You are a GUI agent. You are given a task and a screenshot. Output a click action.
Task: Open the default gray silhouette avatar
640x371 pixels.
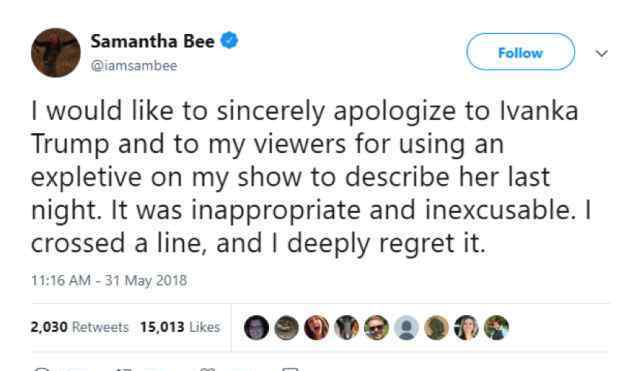(x=406, y=328)
